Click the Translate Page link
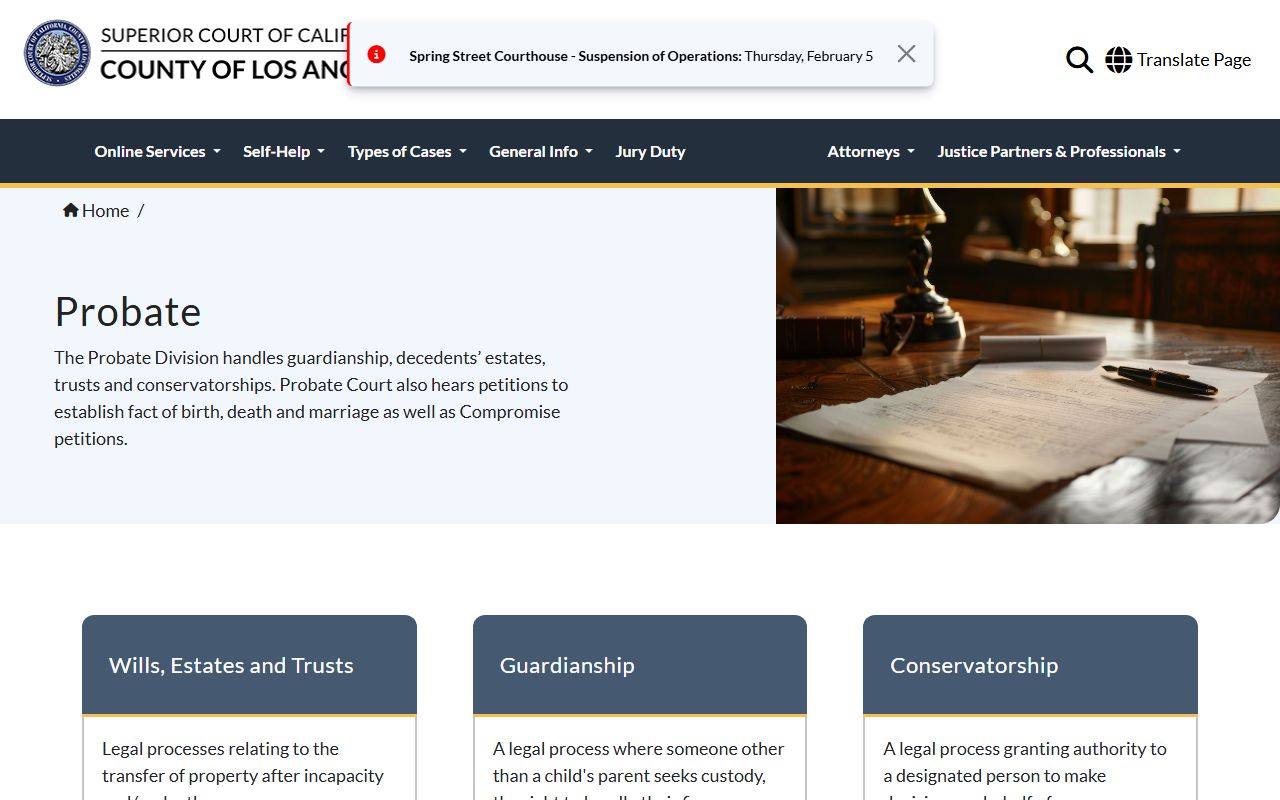 pyautogui.click(x=1194, y=60)
